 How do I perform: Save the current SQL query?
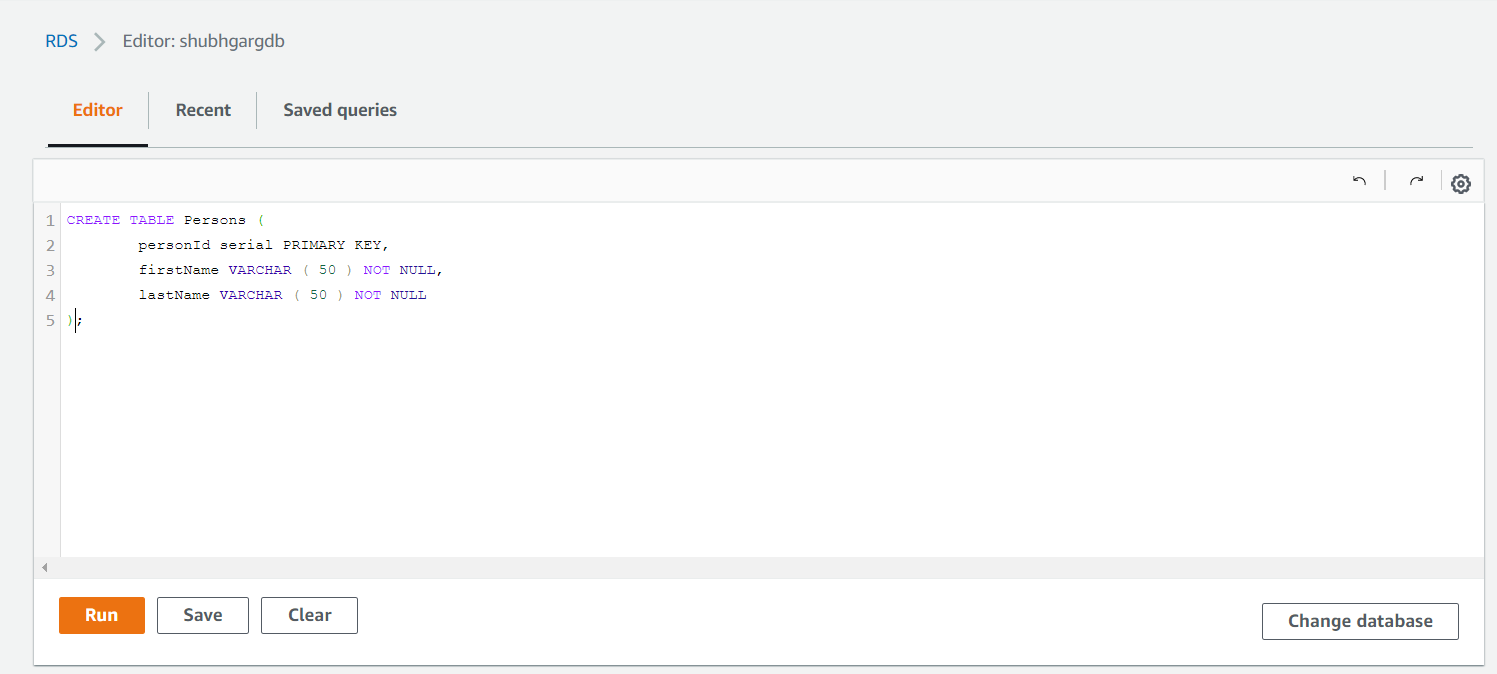202,615
